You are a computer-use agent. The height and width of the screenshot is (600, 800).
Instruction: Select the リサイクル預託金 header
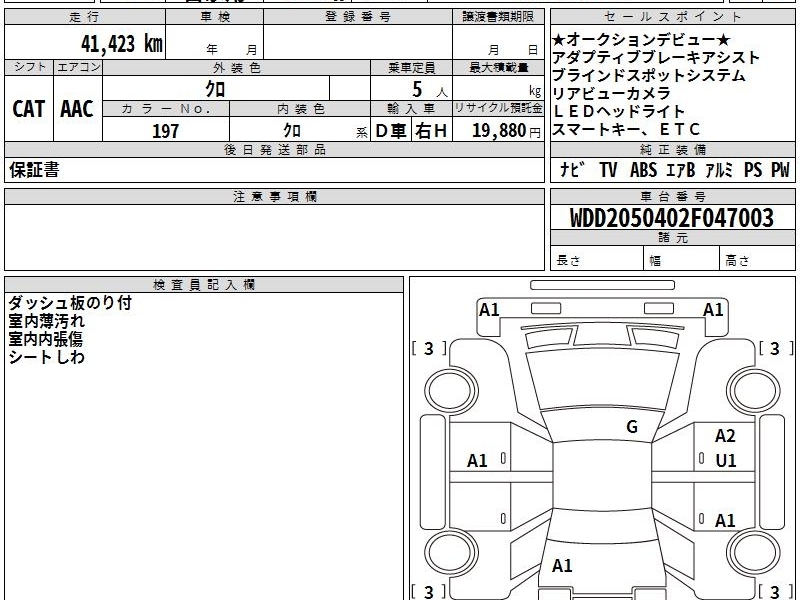point(498,108)
